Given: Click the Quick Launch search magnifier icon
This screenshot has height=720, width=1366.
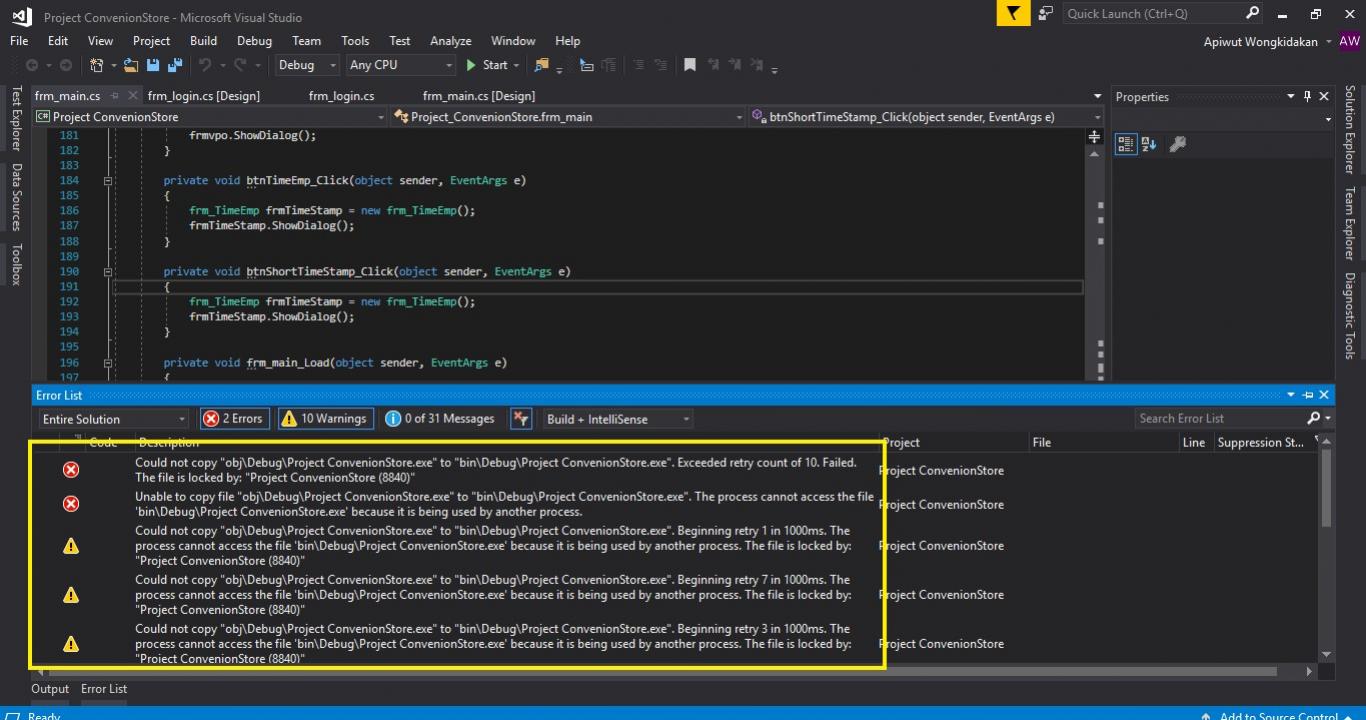Looking at the screenshot, I should click(x=1252, y=13).
